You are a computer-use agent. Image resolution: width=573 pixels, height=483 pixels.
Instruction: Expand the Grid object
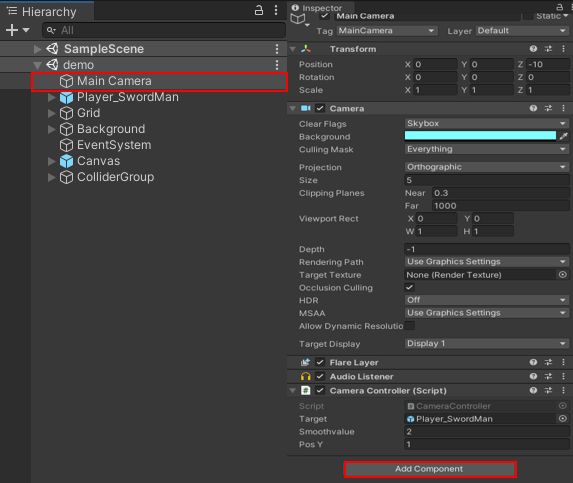(x=52, y=113)
